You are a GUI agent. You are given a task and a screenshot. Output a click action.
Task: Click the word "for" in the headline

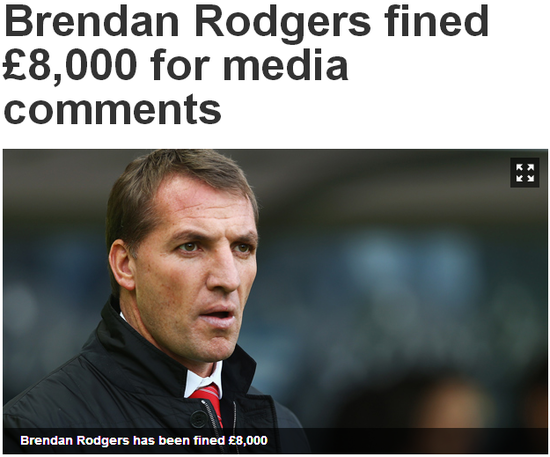181,64
